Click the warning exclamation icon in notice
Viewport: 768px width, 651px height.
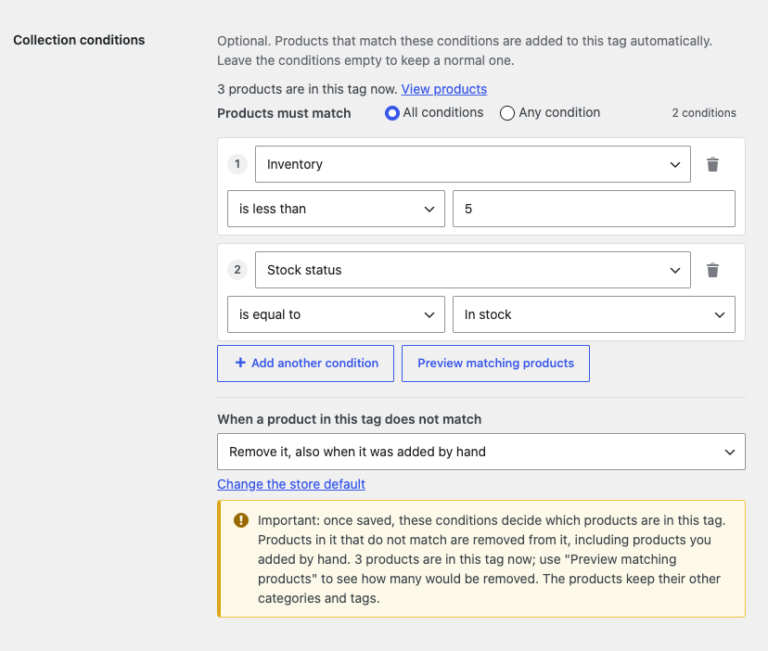tap(241, 520)
